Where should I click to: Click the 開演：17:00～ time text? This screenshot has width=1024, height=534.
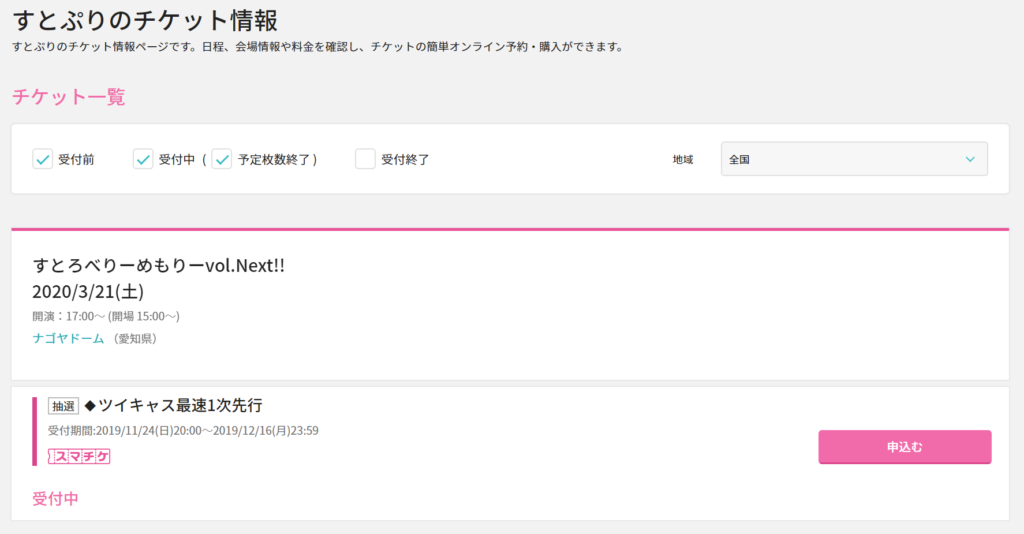(x=106, y=316)
